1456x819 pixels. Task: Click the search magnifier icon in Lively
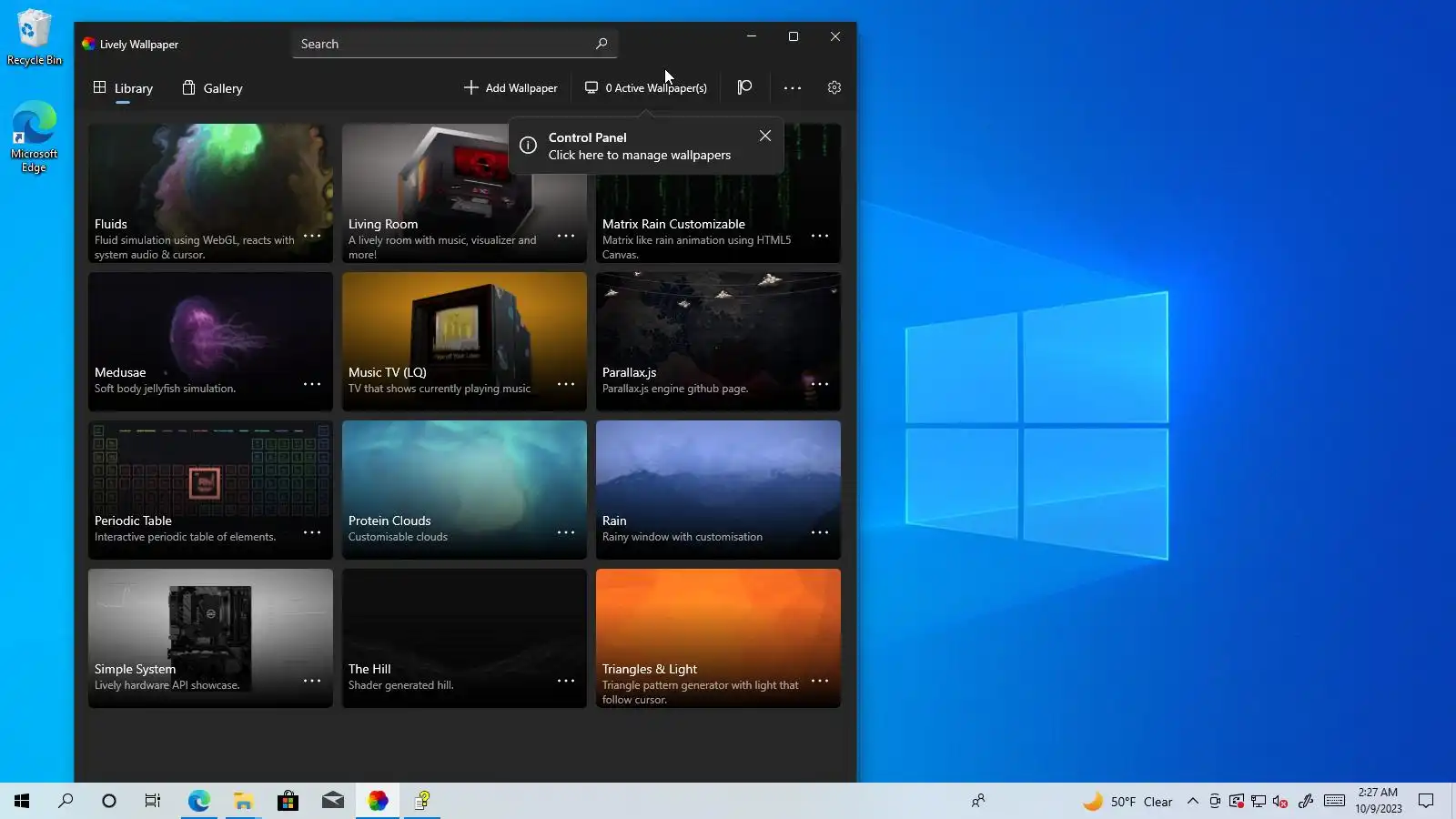pos(602,44)
